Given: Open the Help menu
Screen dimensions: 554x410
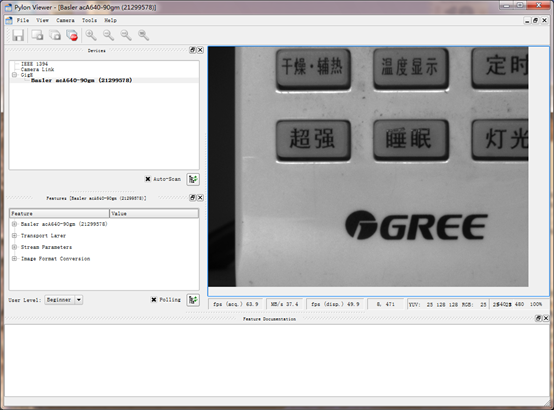Looking at the screenshot, I should (x=111, y=20).
